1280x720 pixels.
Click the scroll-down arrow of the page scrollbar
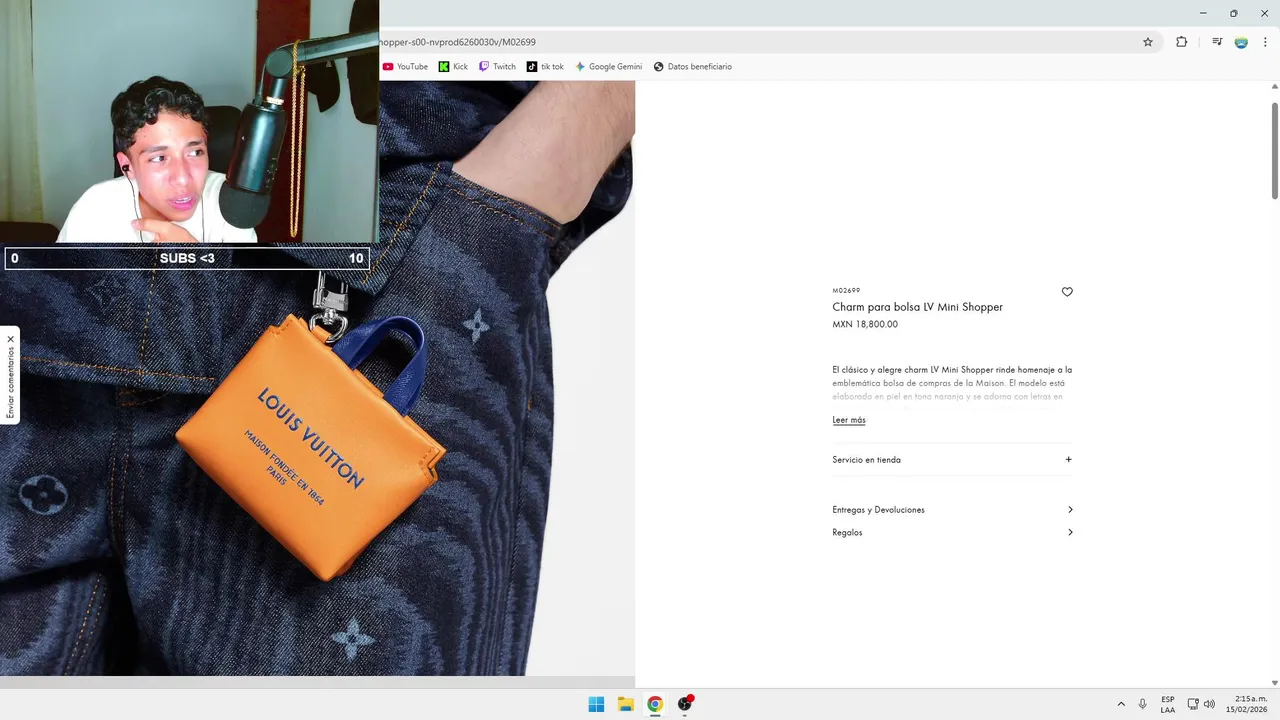coord(1275,683)
